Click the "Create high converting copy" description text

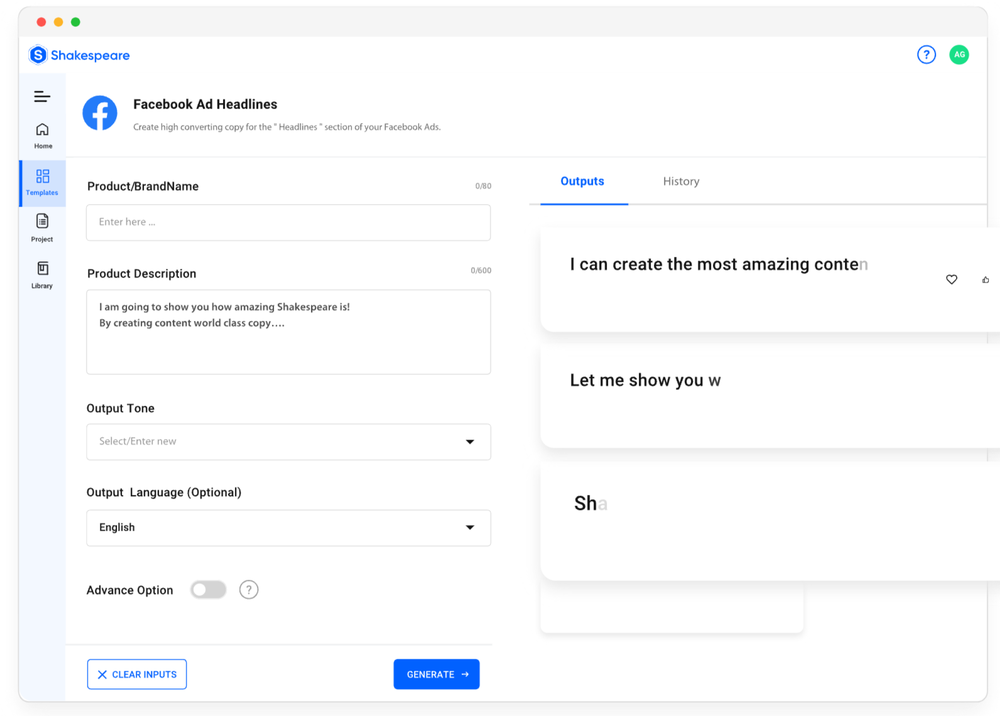point(287,127)
